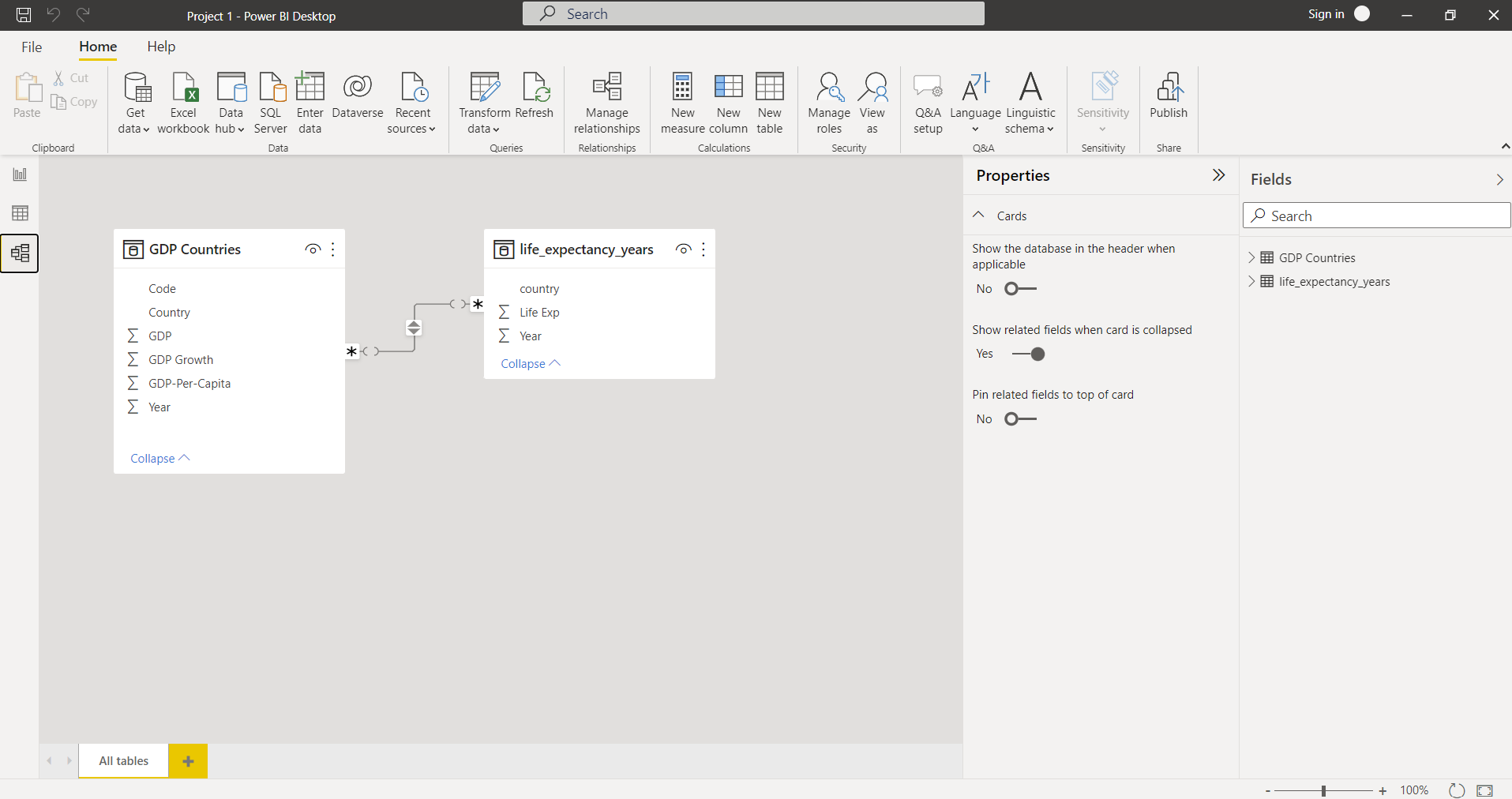Viewport: 1512px width, 799px height.
Task: Select the Home ribbon tab
Action: click(x=98, y=47)
